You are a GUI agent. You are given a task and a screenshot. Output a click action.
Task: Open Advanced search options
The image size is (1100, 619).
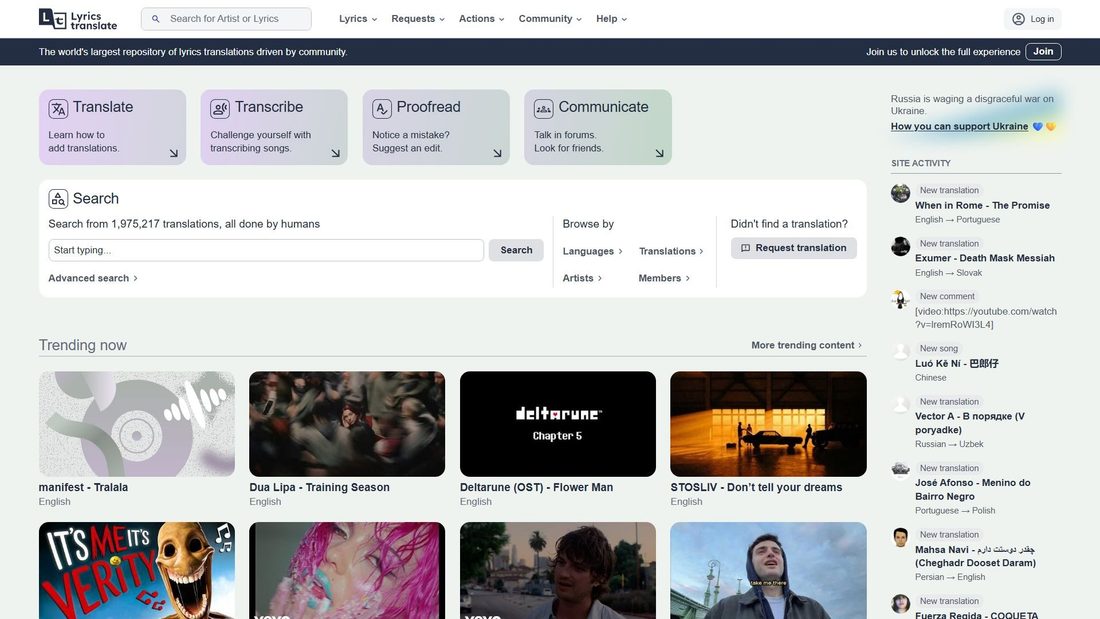93,278
